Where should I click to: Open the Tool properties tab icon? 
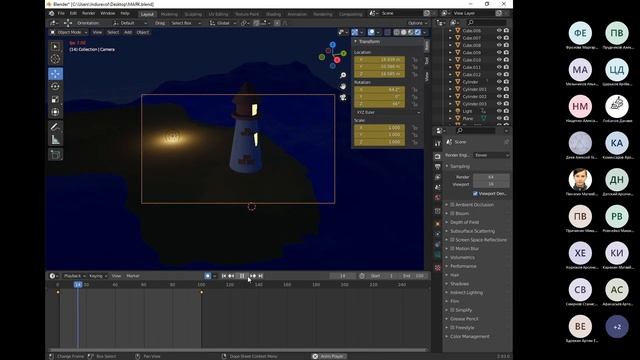(438, 143)
